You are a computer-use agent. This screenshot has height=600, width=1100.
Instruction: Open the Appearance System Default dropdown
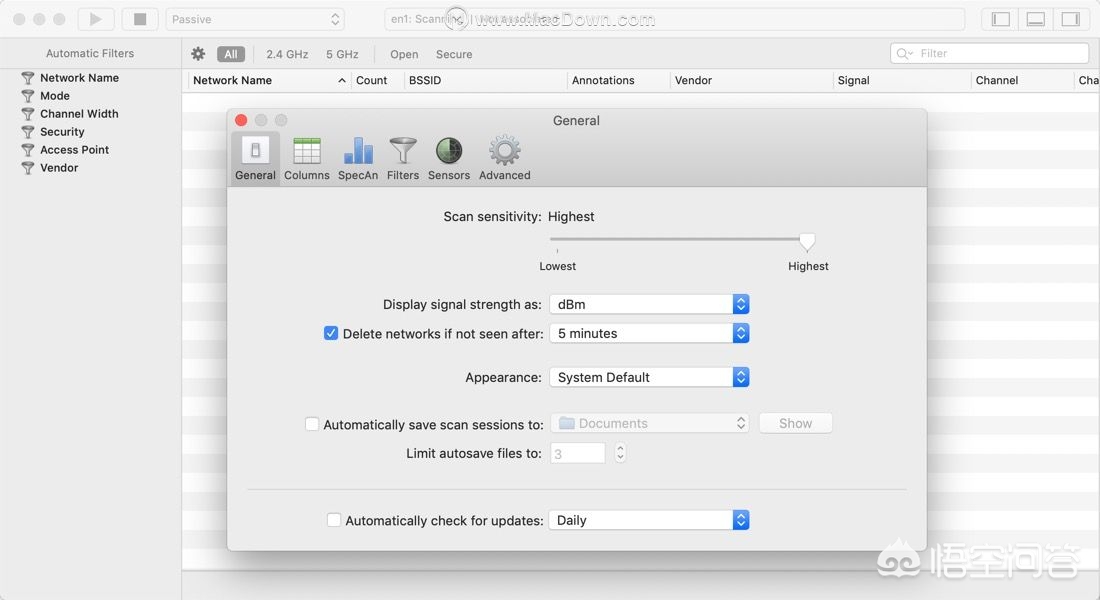coord(649,377)
